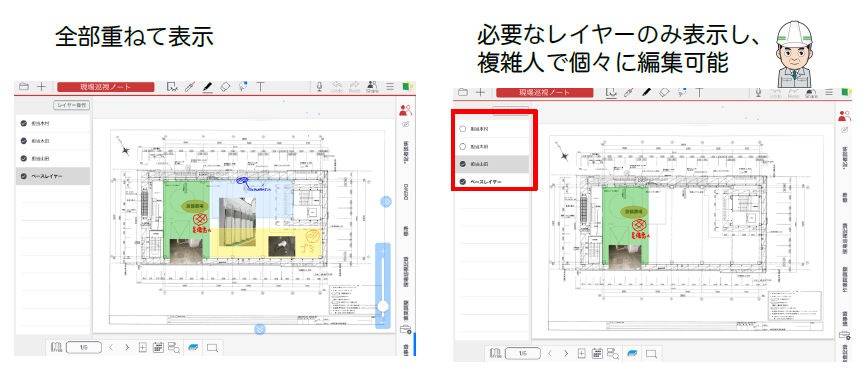Click page calendar icon in 必要なレイヤーのみ表示 screenshot
This screenshot has height=378, width=860.
pos(597,353)
